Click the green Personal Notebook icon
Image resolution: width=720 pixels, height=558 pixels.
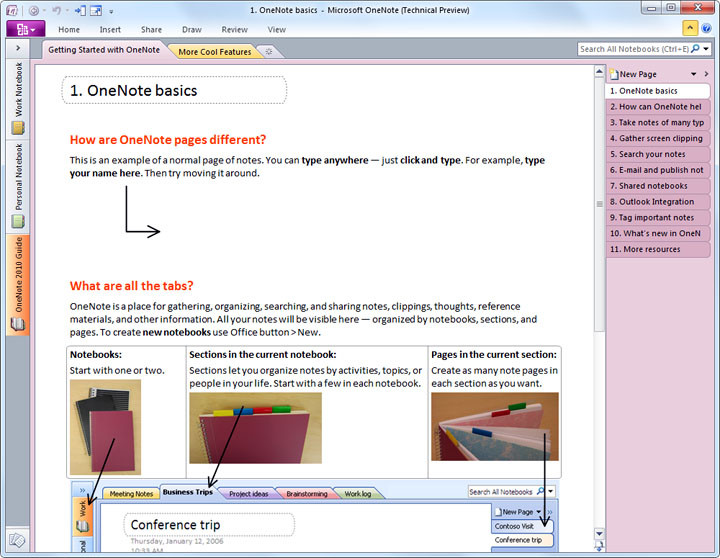coord(18,222)
